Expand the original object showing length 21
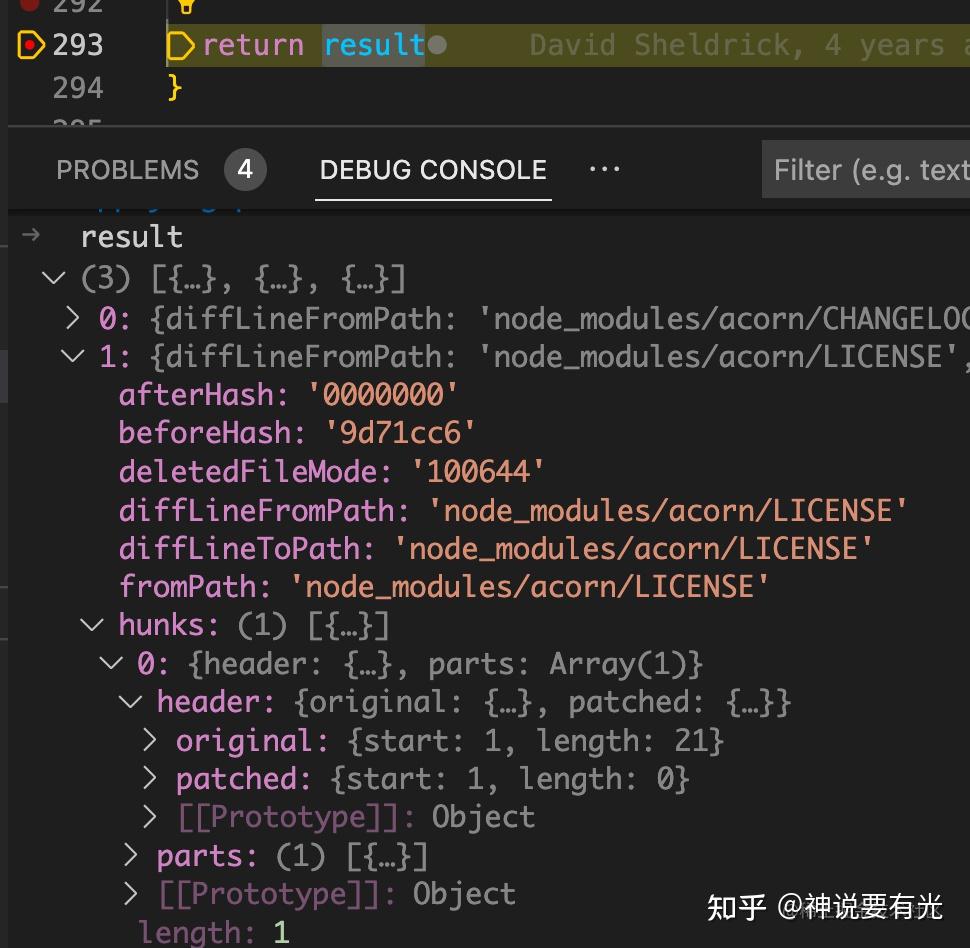Image resolution: width=970 pixels, height=948 pixels. [148, 740]
